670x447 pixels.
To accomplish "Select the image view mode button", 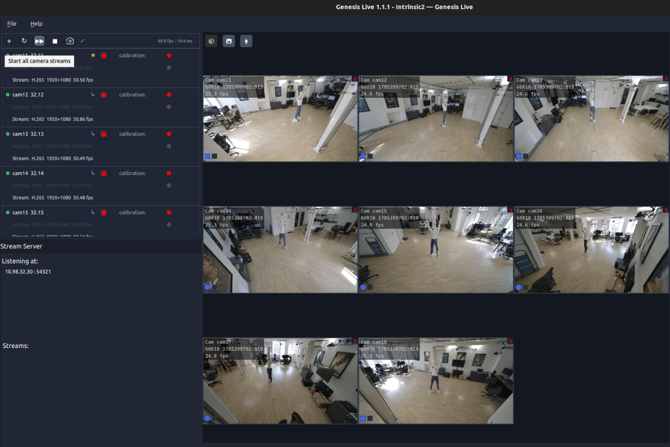I will [229, 41].
